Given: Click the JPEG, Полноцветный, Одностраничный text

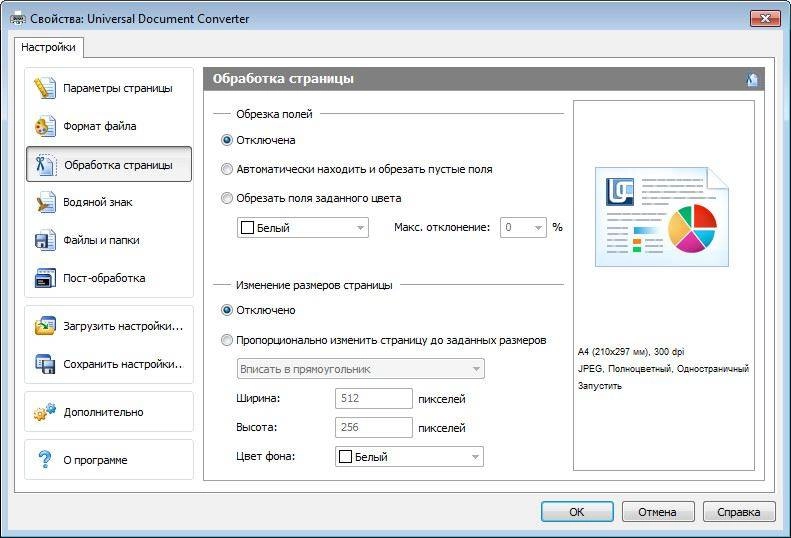Looking at the screenshot, I should 663,369.
